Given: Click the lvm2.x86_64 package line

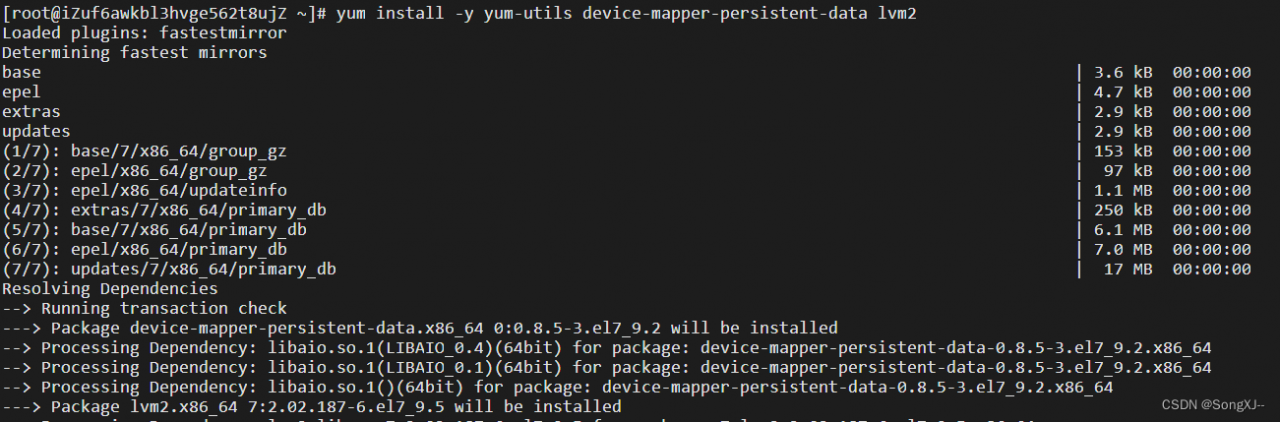Looking at the screenshot, I should point(312,406).
